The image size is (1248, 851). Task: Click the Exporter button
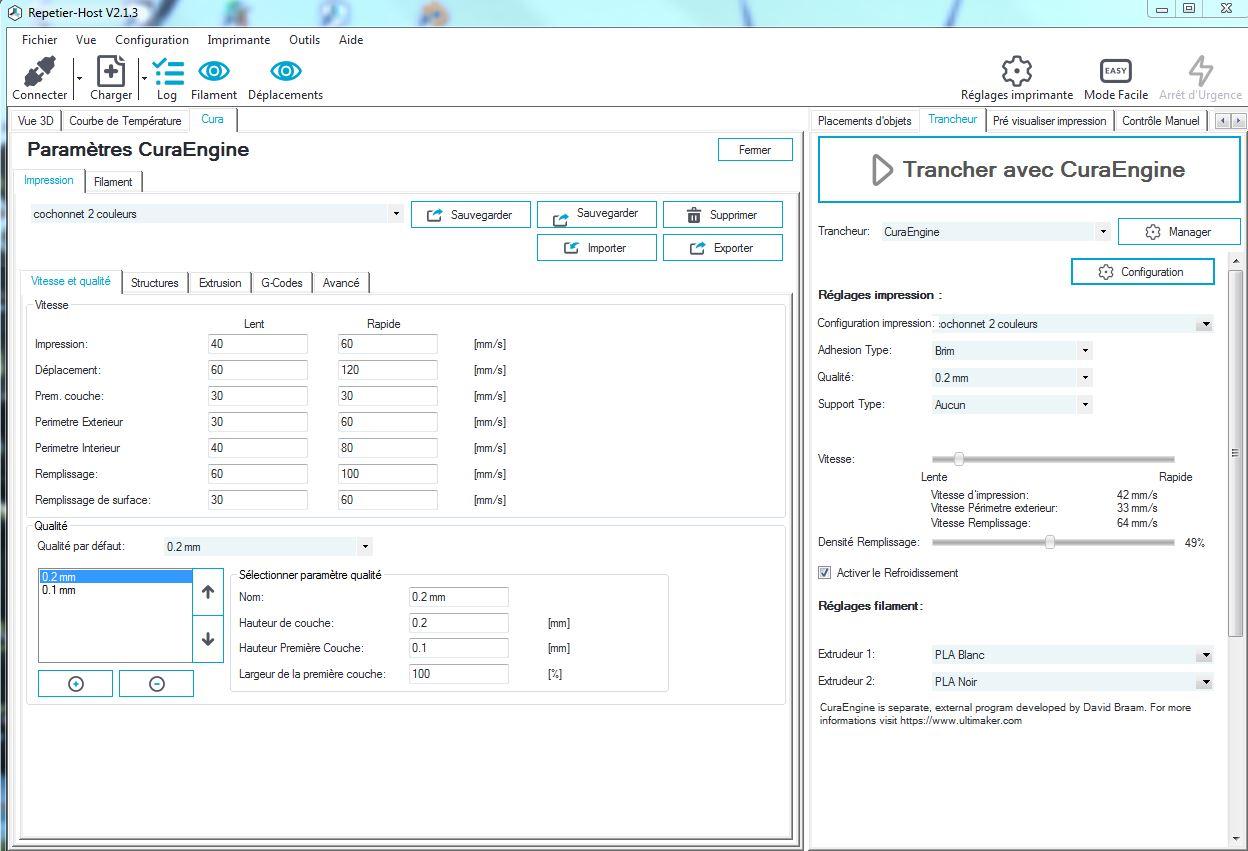tap(722, 248)
